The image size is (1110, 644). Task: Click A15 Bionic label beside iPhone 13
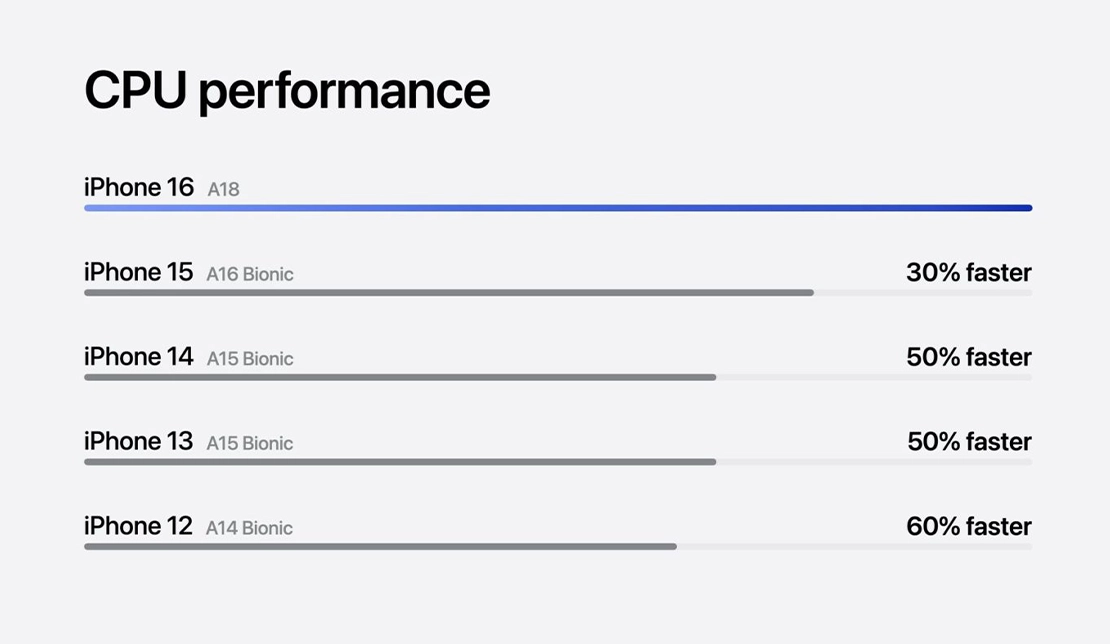(250, 443)
